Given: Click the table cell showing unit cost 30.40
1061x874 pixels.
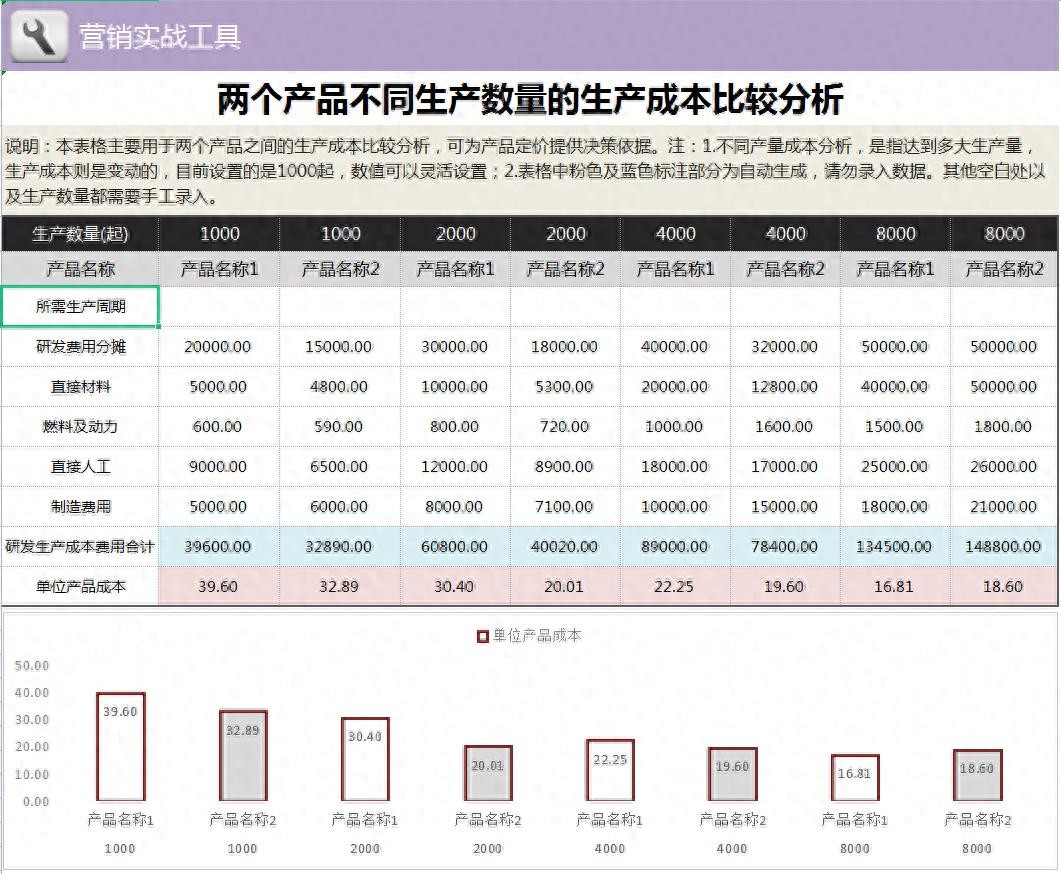Looking at the screenshot, I should click(454, 587).
